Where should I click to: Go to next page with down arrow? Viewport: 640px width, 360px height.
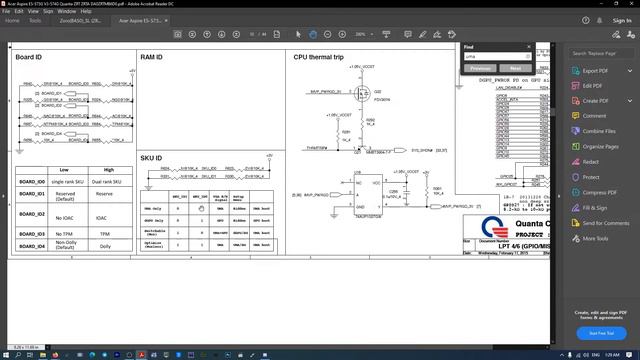coord(222,35)
